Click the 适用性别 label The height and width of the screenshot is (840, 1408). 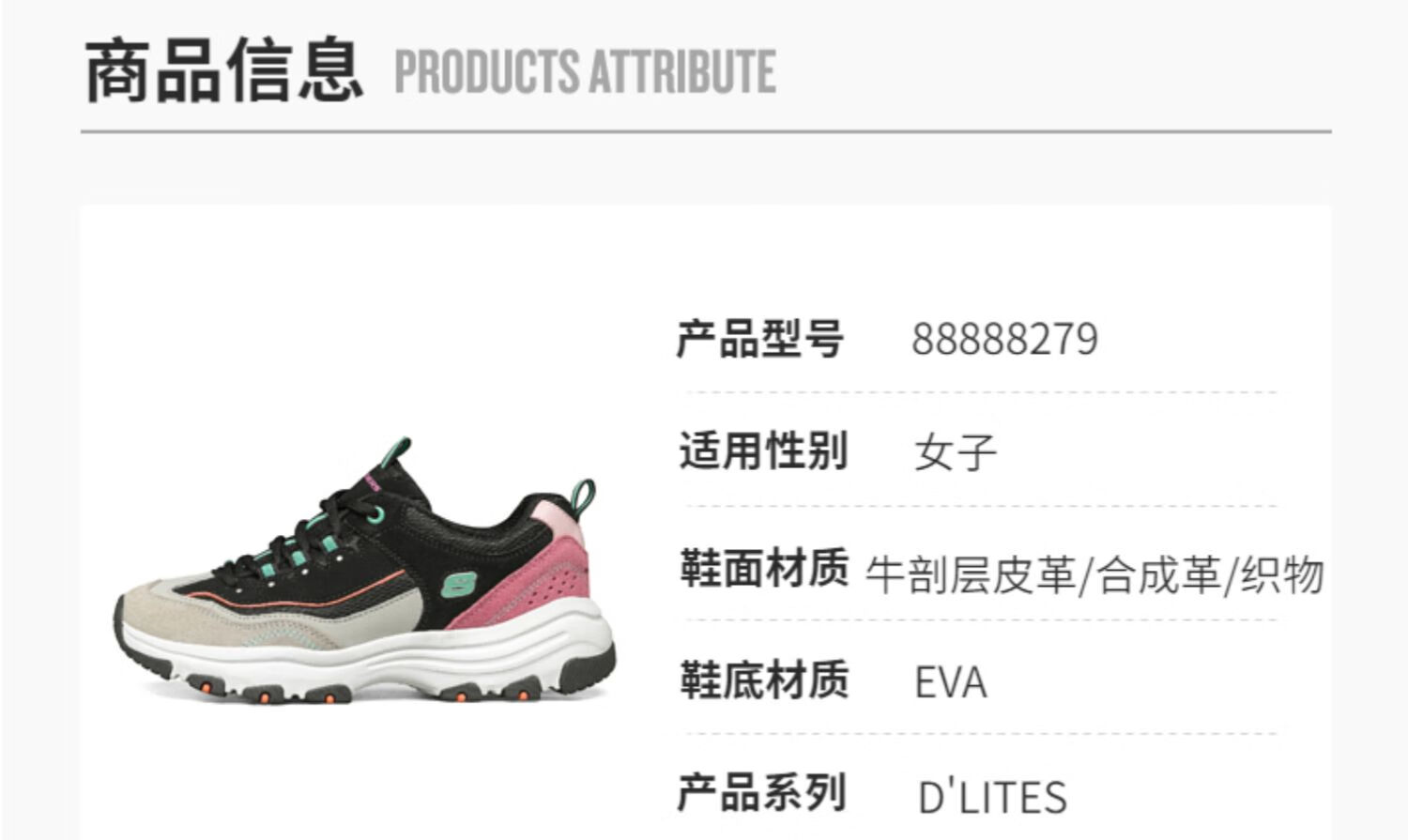(763, 451)
